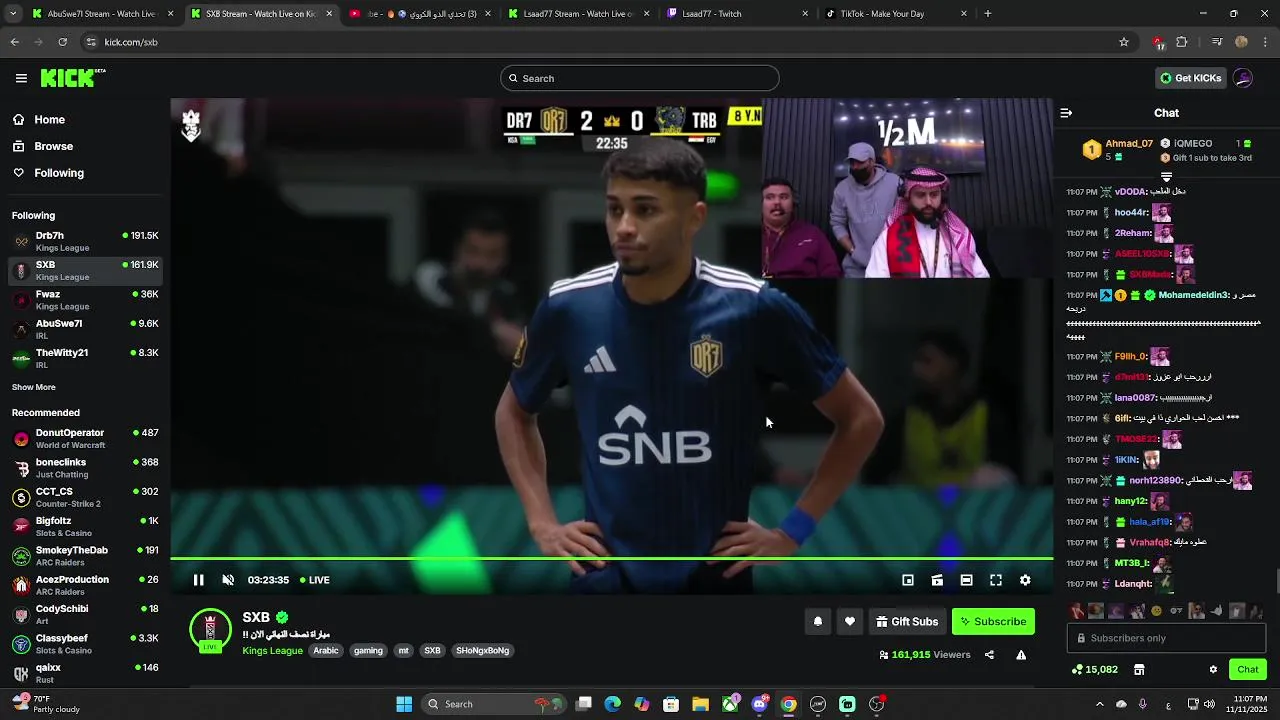This screenshot has width=1280, height=720.
Task: Toggle notification bell for SXB
Action: [818, 621]
